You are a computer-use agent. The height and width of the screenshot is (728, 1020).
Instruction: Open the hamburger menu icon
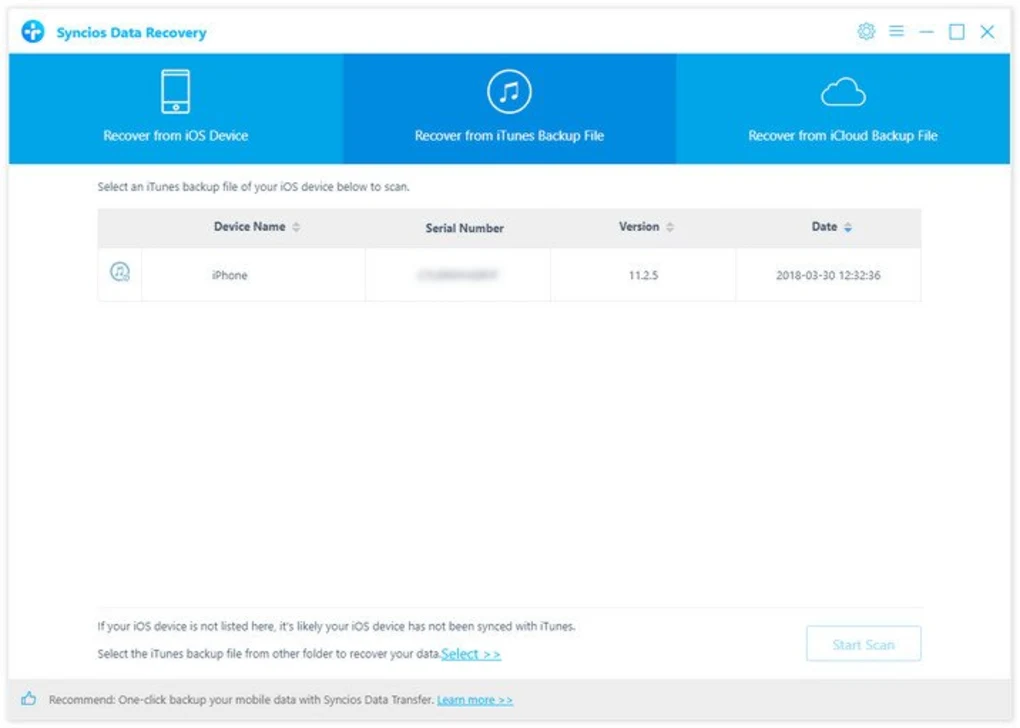(896, 32)
